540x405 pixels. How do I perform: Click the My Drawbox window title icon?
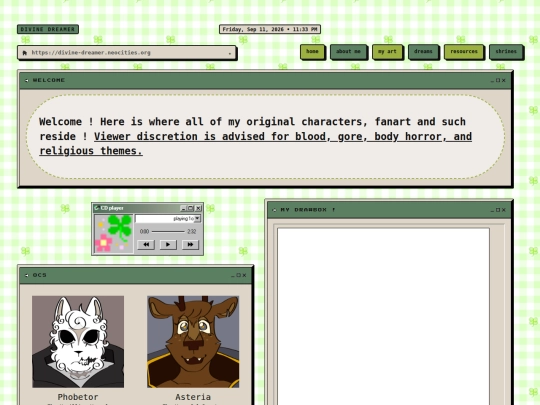274,210
